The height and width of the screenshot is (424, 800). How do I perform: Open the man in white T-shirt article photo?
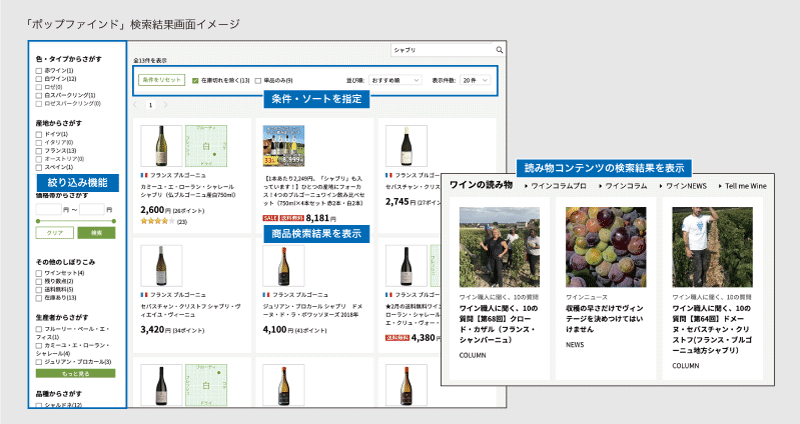(x=712, y=247)
